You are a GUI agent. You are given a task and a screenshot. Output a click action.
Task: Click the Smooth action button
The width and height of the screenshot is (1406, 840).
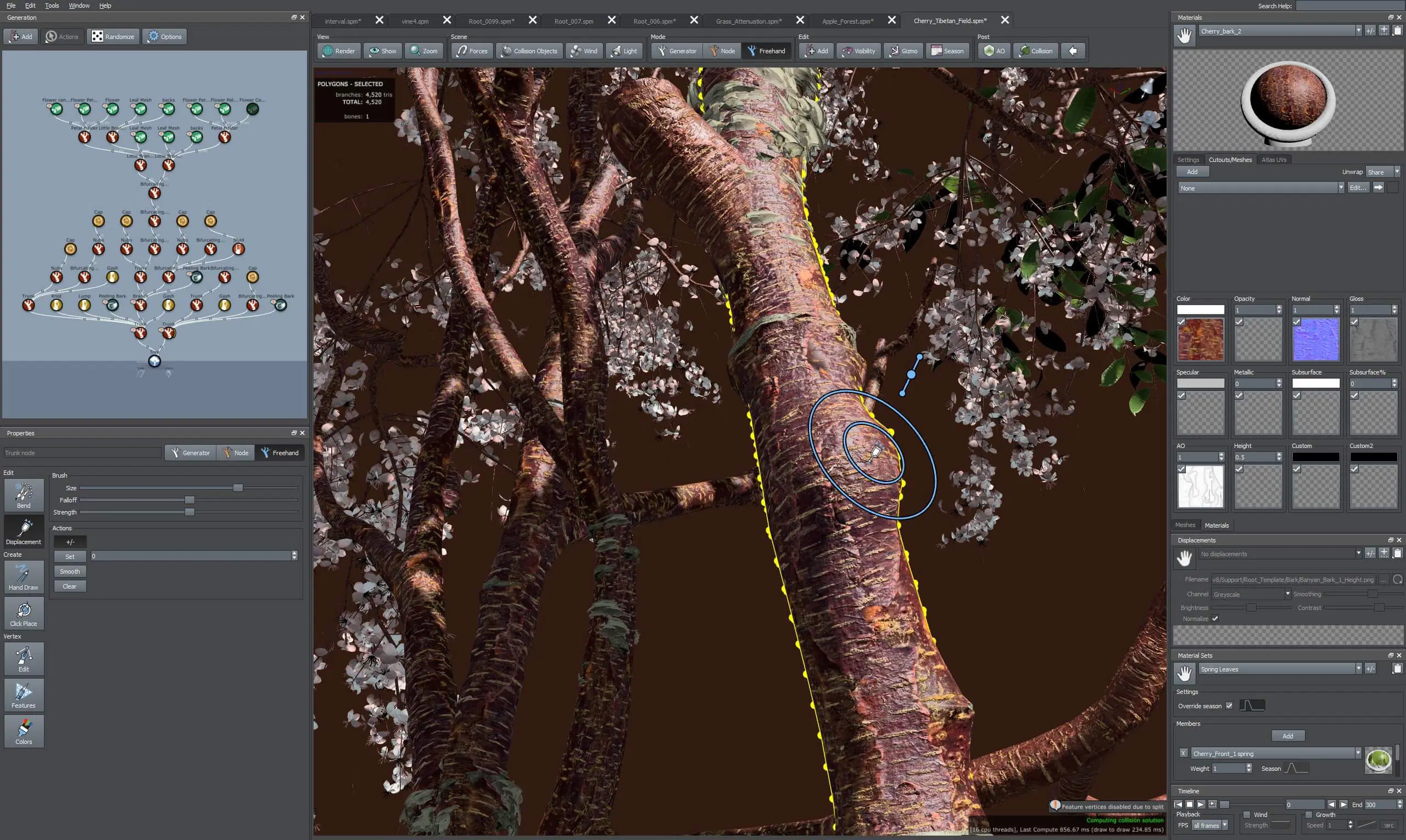pyautogui.click(x=70, y=572)
